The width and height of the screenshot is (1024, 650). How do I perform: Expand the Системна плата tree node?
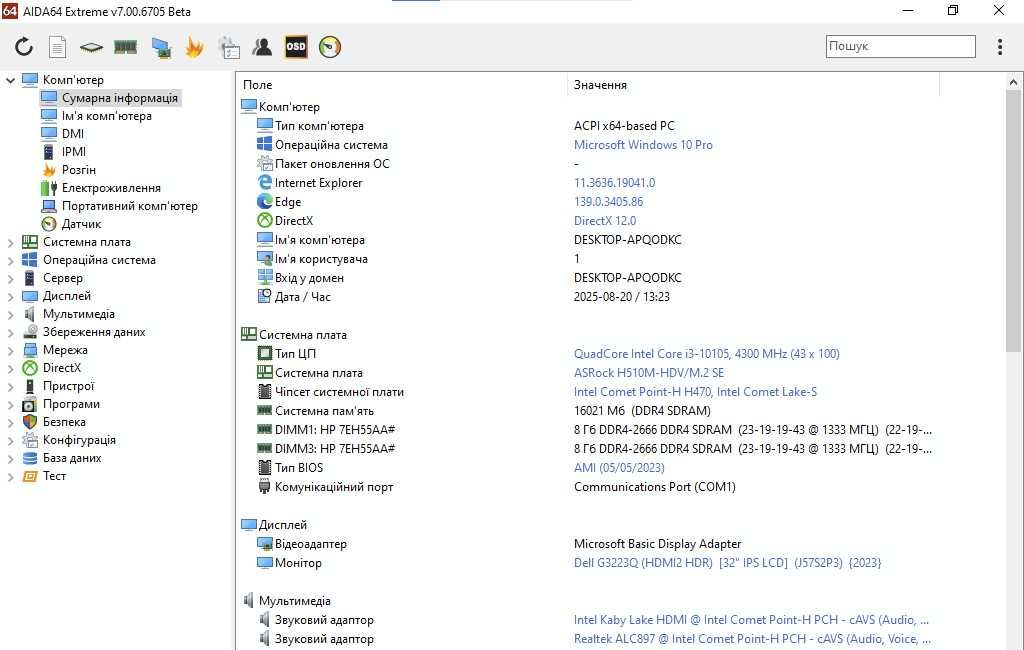tap(10, 242)
